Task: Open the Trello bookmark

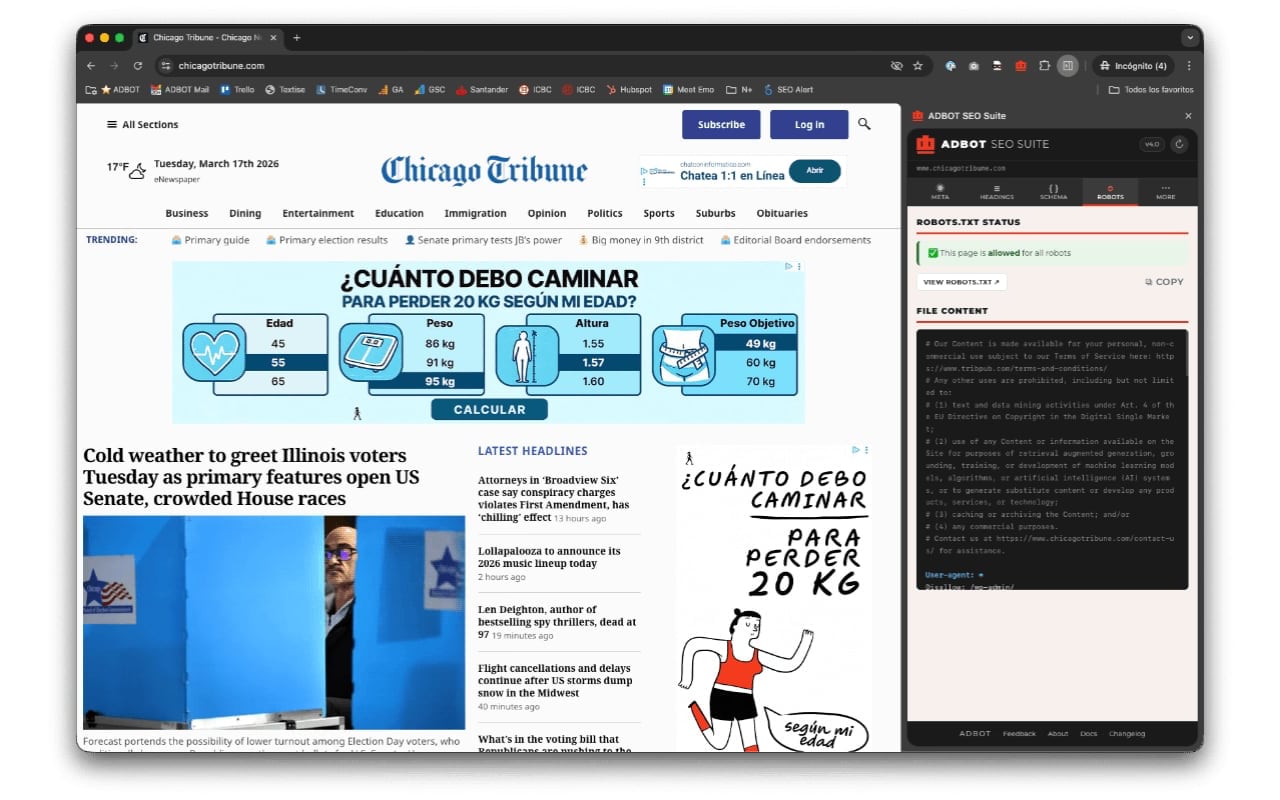Action: [x=238, y=90]
